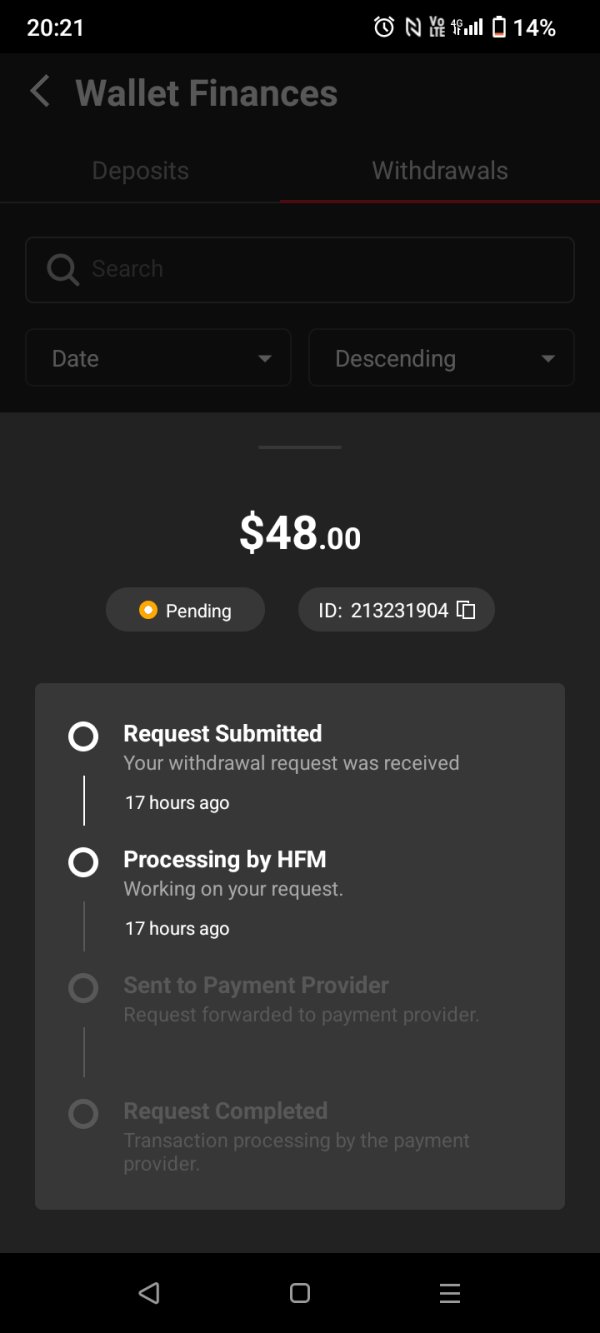Tap the orange Pending status dot
This screenshot has width=600, height=1333.
click(x=148, y=610)
